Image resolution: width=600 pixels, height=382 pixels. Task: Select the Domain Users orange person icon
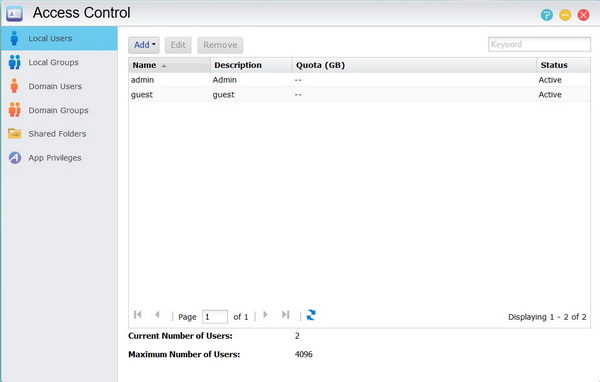pyautogui.click(x=15, y=86)
